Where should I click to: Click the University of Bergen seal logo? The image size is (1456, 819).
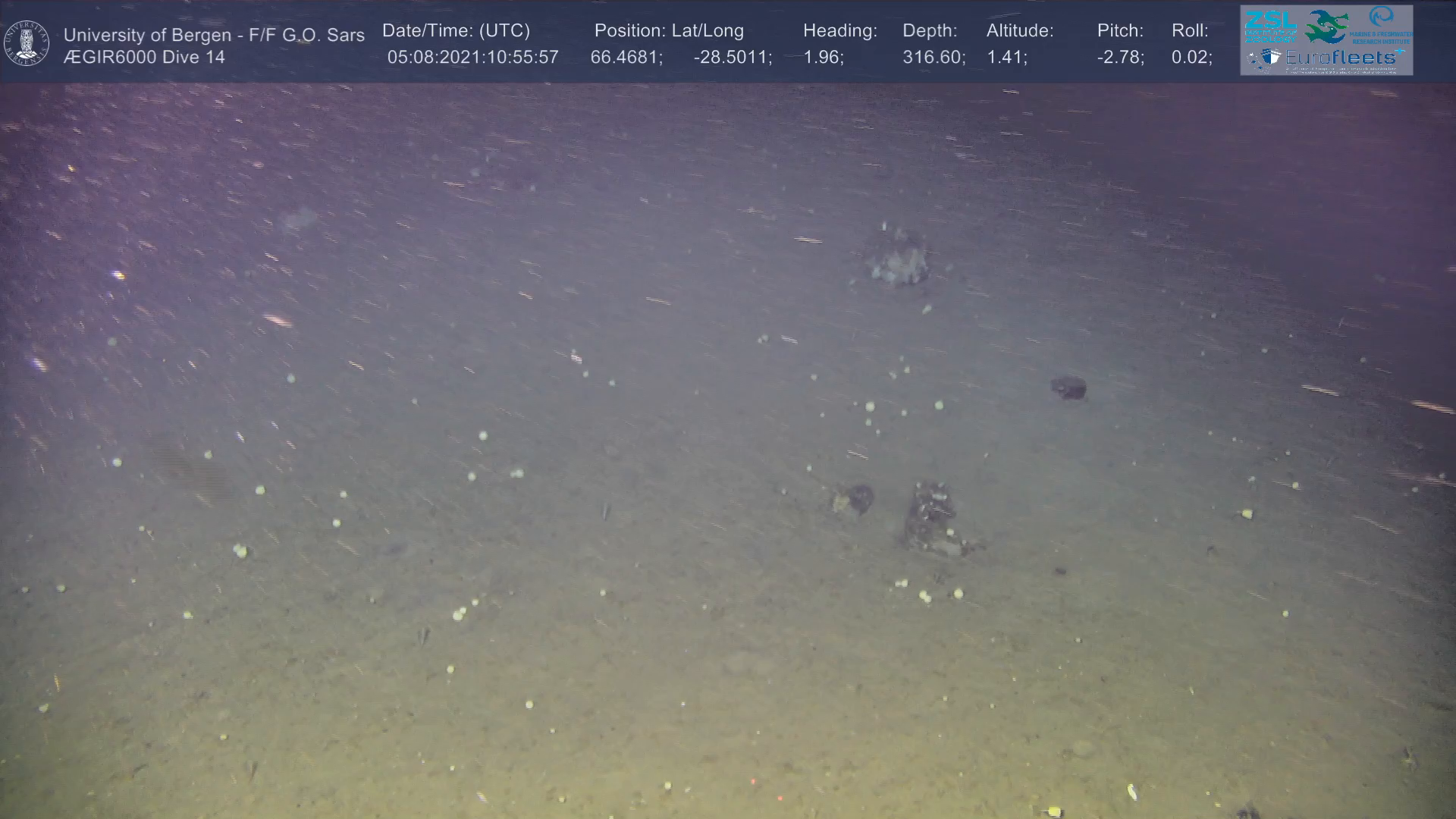(x=27, y=42)
